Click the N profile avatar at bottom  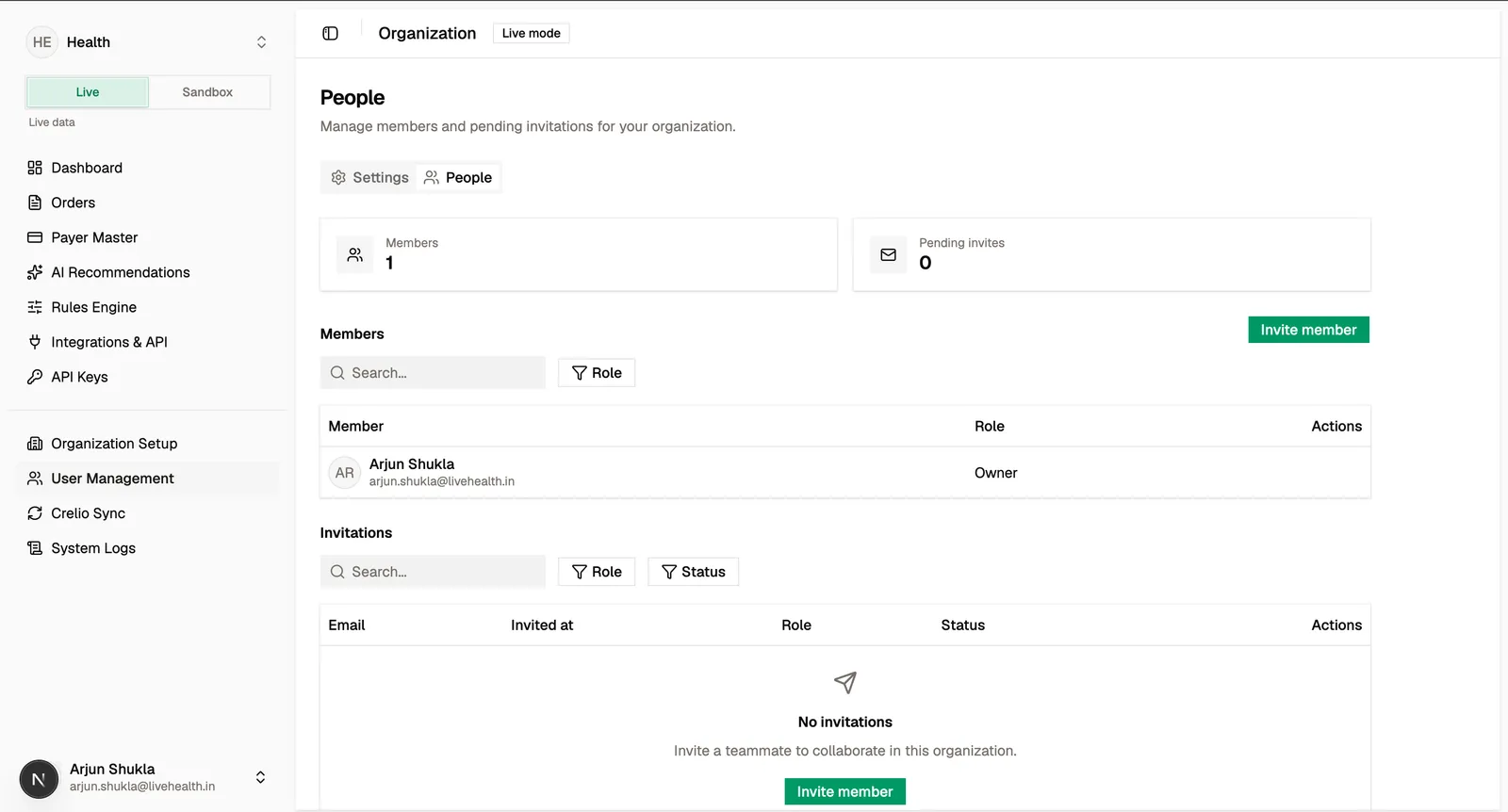pos(39,779)
